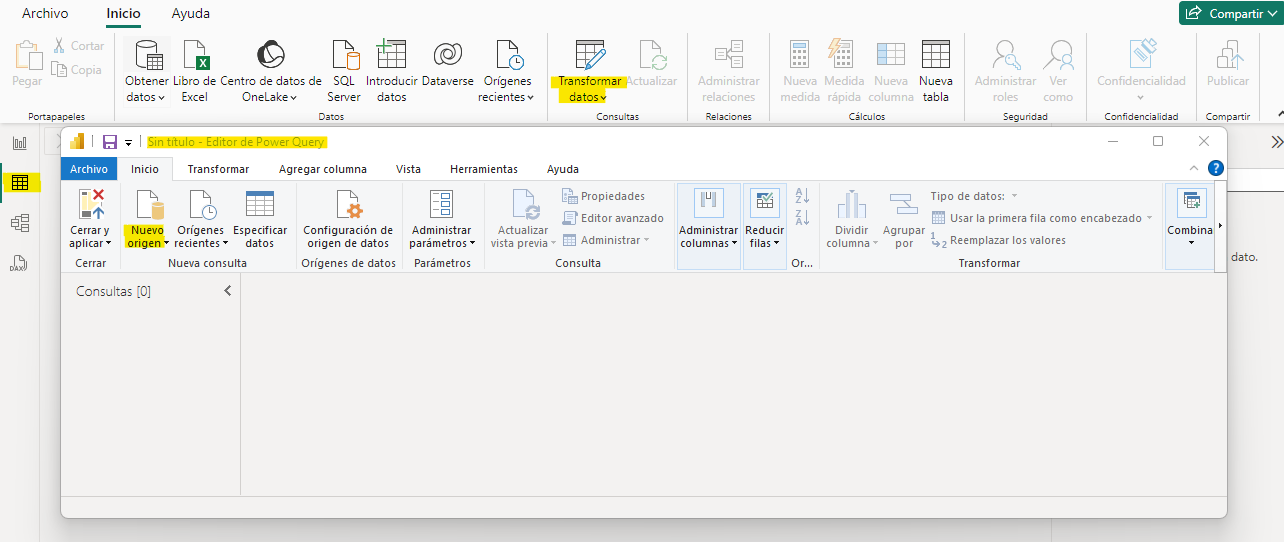Open Orígenes recientes in Power Query ribbon

201,218
